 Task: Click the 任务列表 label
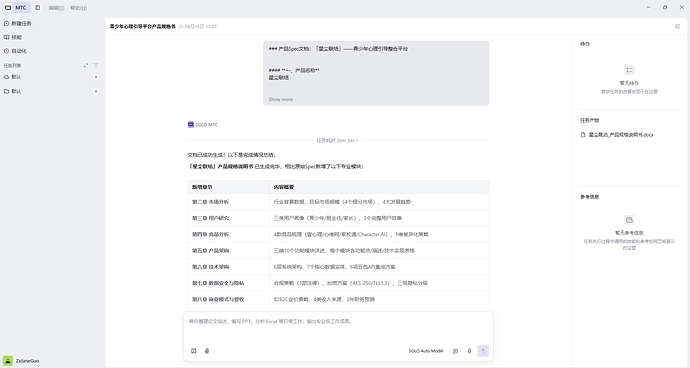[x=12, y=66]
